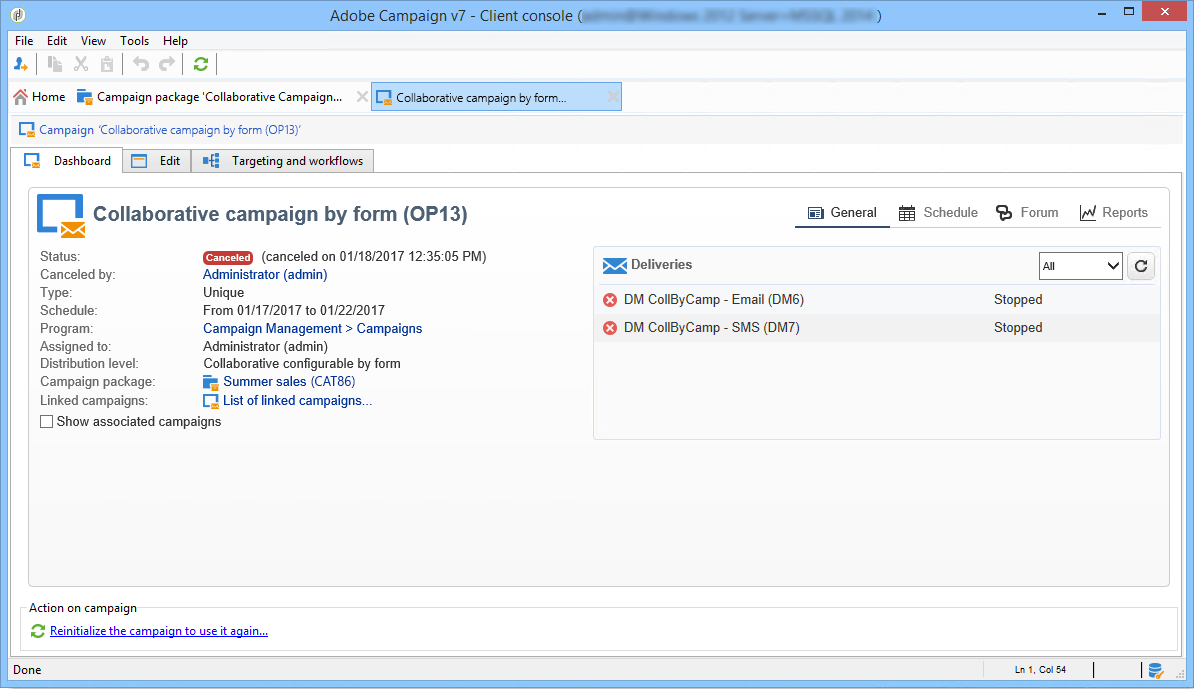The image size is (1194, 689).
Task: Click Reinitialize the campaign to use it again
Action: coord(159,631)
